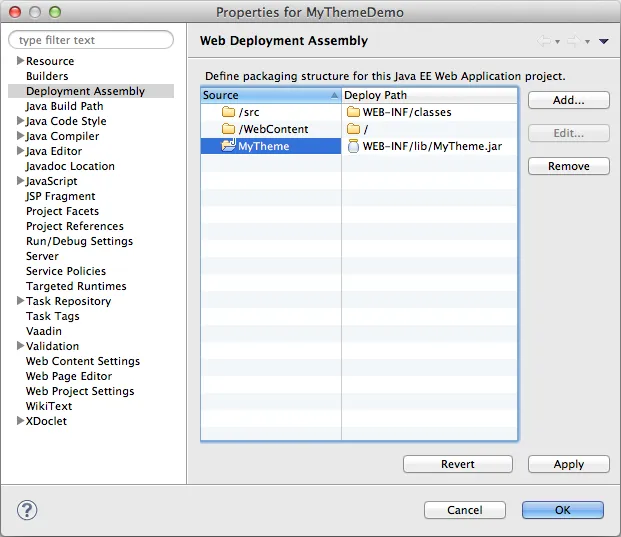The width and height of the screenshot is (621, 537).
Task: Expand the Validation node
Action: coord(20,345)
